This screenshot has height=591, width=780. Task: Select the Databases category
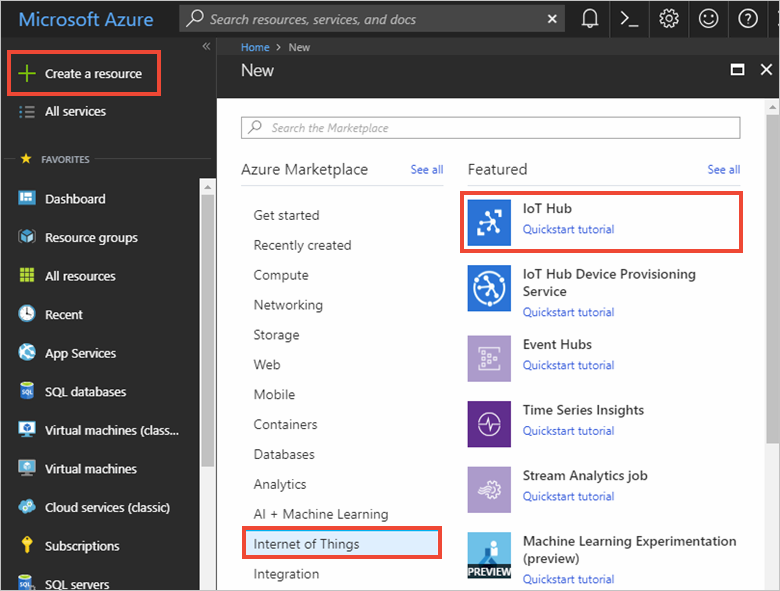click(x=284, y=454)
